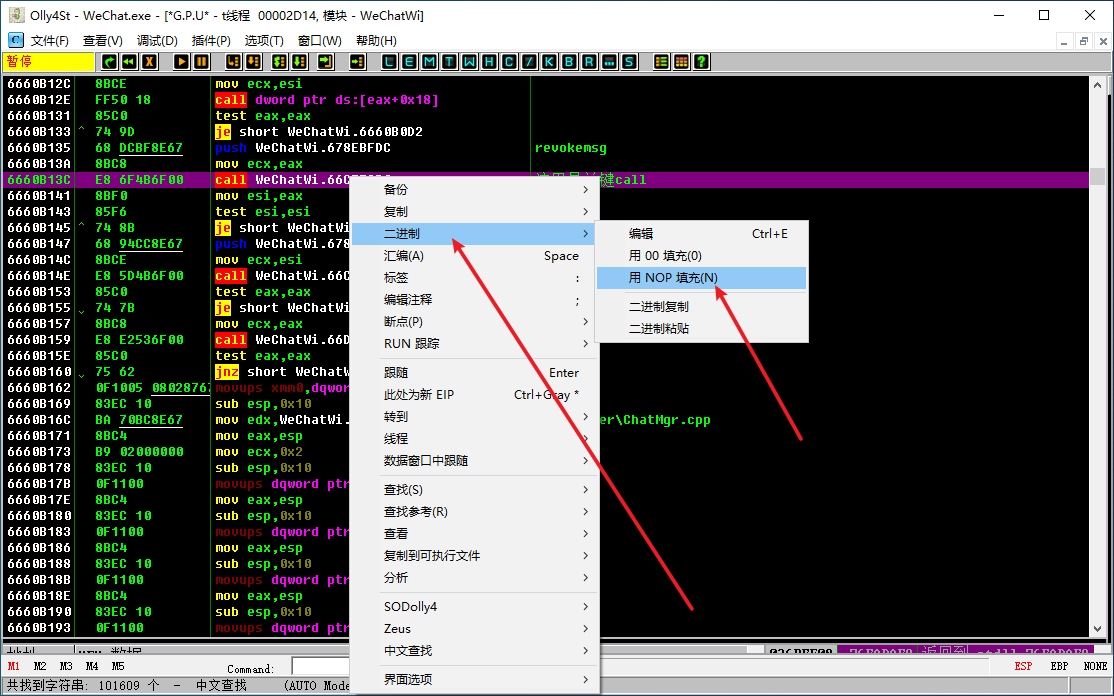Viewport: 1114px width, 696px height.
Task: Open the 帮助(H) menu
Action: pyautogui.click(x=377, y=40)
